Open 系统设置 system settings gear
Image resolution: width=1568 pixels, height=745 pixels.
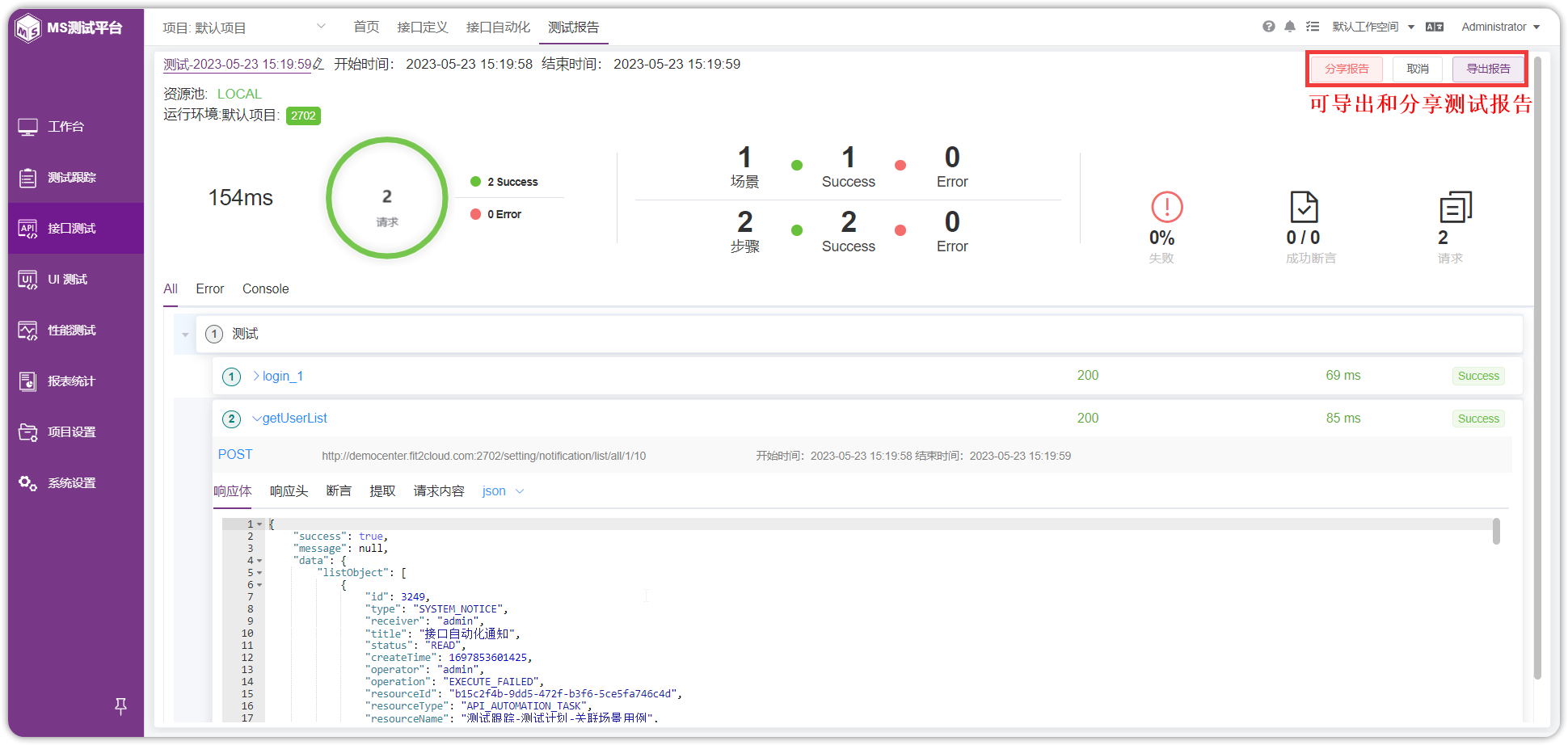click(28, 483)
